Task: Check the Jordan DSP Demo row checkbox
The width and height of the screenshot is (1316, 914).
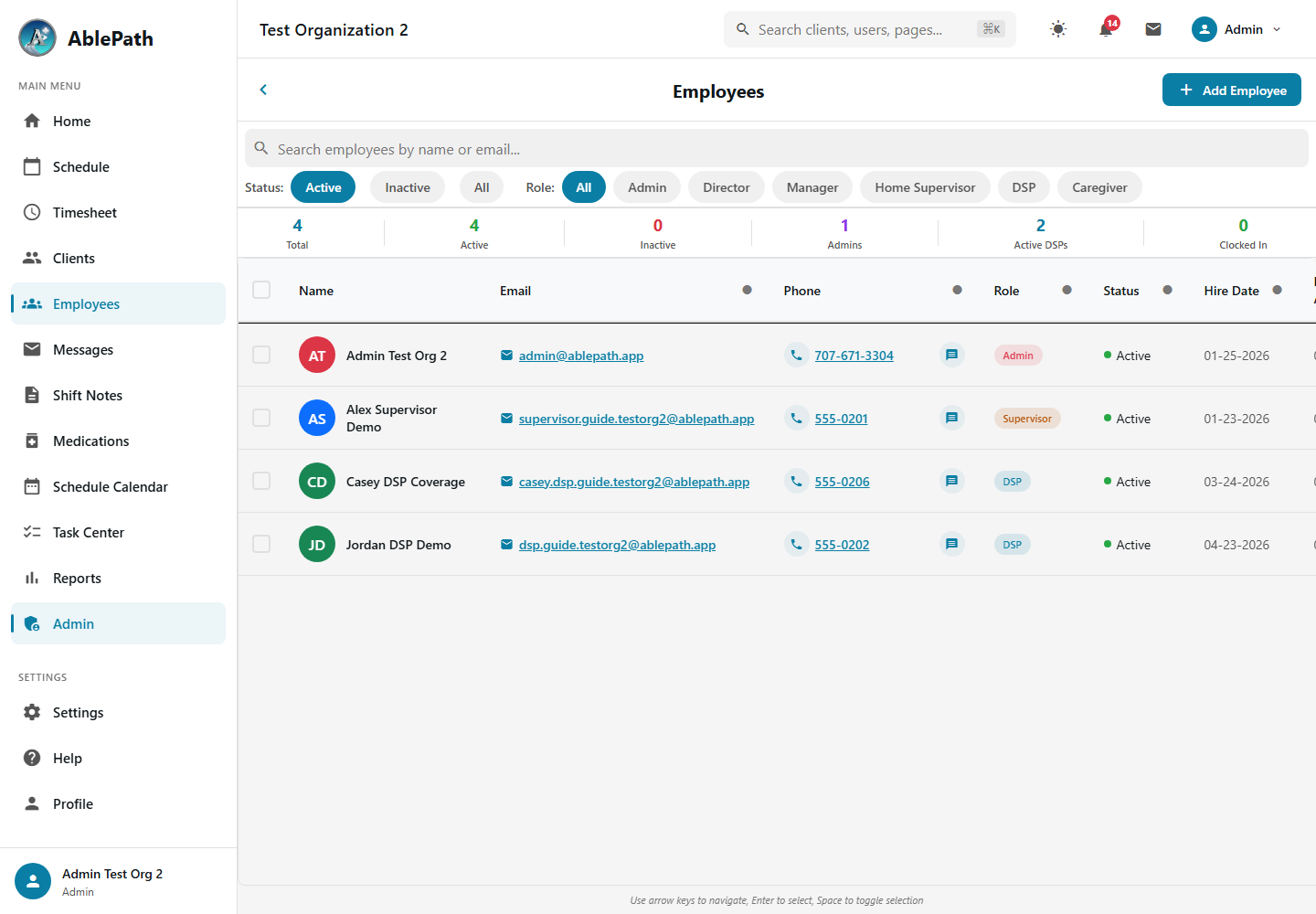Action: coord(261,544)
